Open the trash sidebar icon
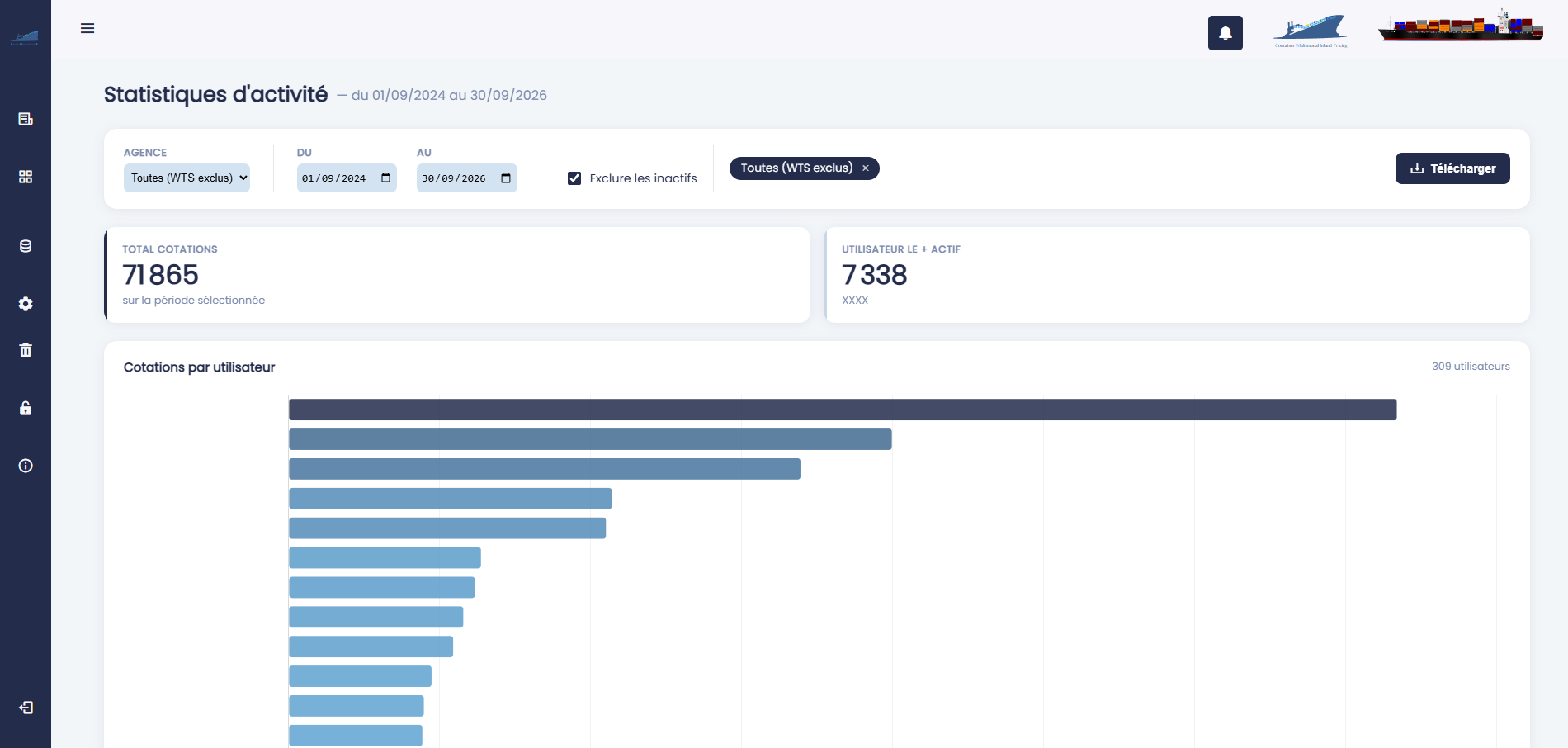This screenshot has height=748, width=1568. click(x=26, y=350)
